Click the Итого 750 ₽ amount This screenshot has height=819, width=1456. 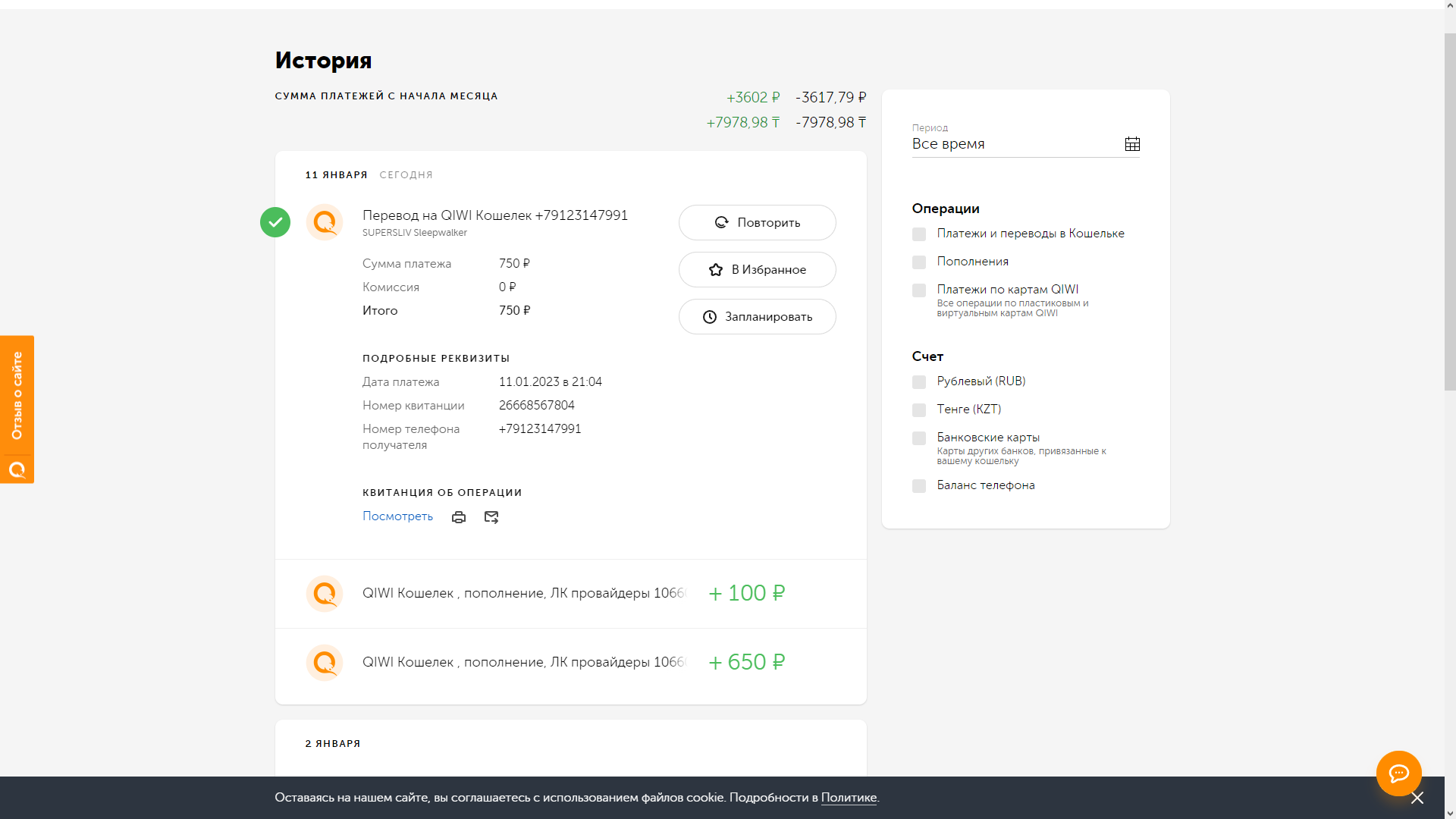515,311
